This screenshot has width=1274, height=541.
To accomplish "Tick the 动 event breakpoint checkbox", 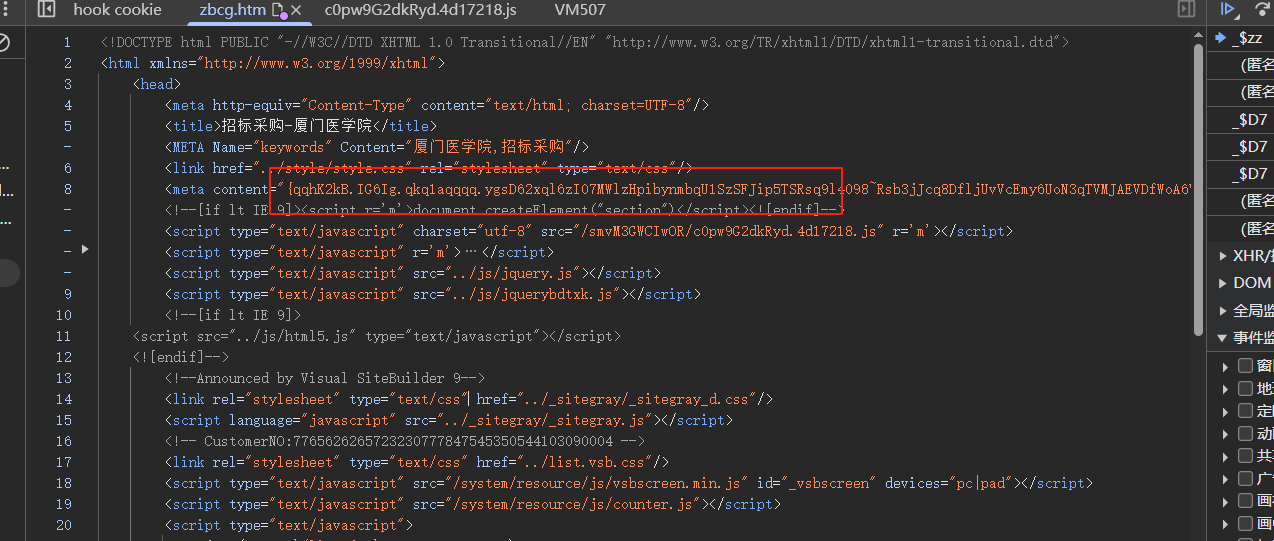I will [x=1245, y=433].
